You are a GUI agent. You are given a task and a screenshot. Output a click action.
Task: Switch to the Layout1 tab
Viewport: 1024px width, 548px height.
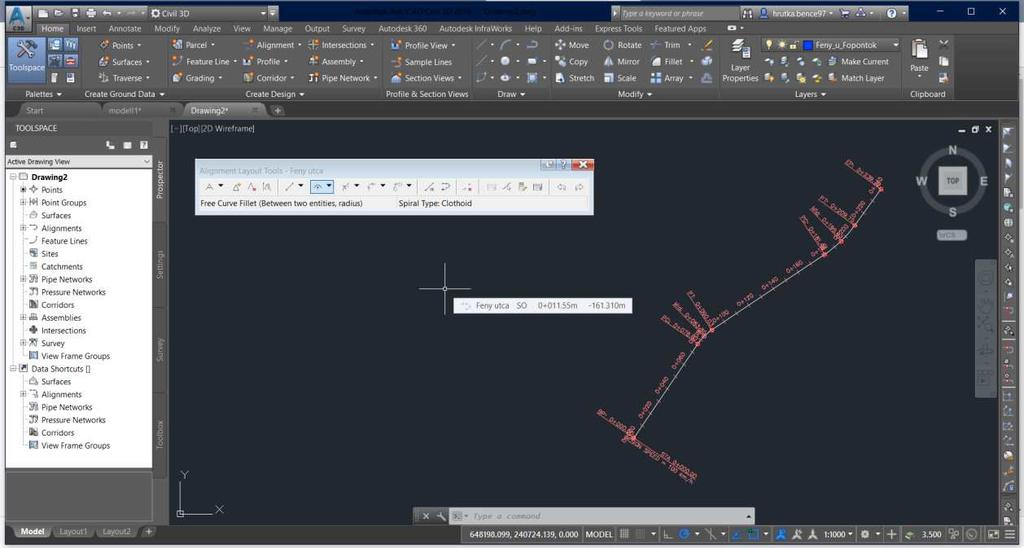click(x=73, y=532)
